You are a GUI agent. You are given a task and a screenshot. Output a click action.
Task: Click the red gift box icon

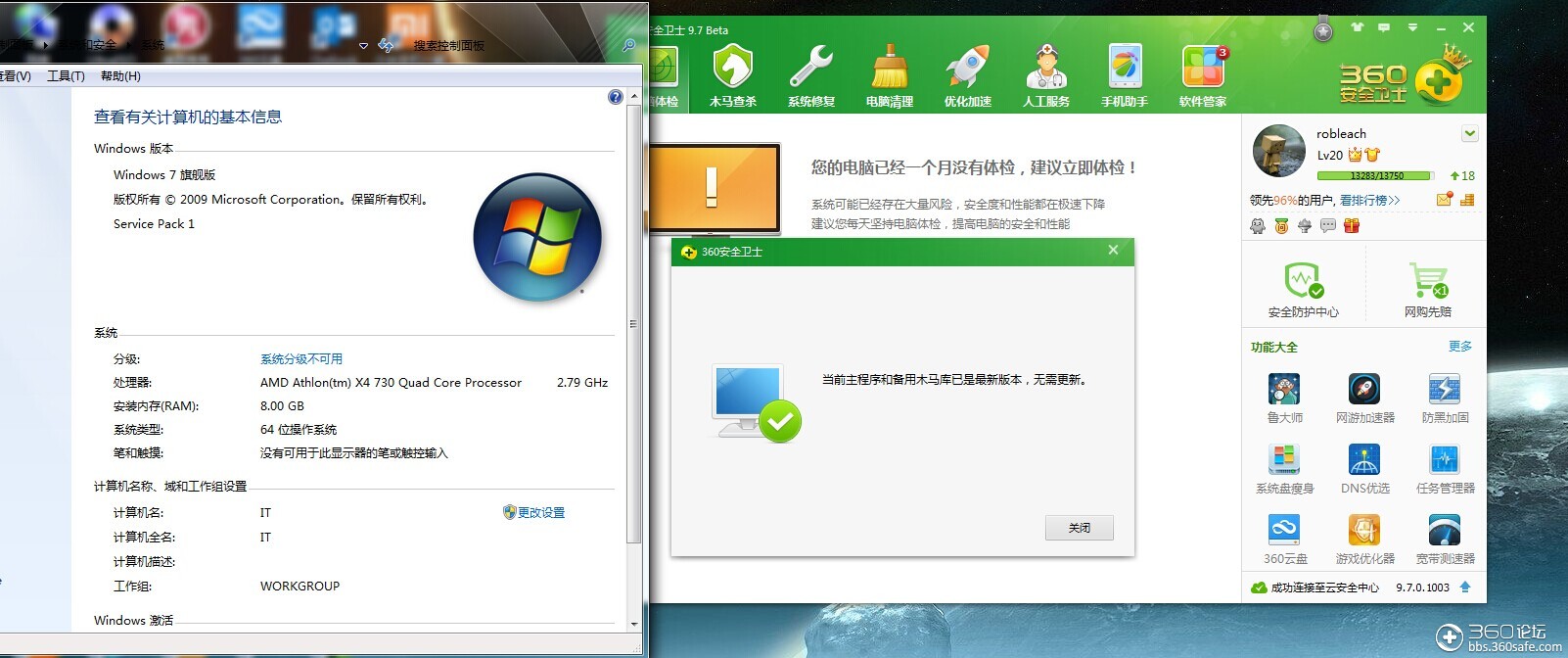pos(1352,226)
